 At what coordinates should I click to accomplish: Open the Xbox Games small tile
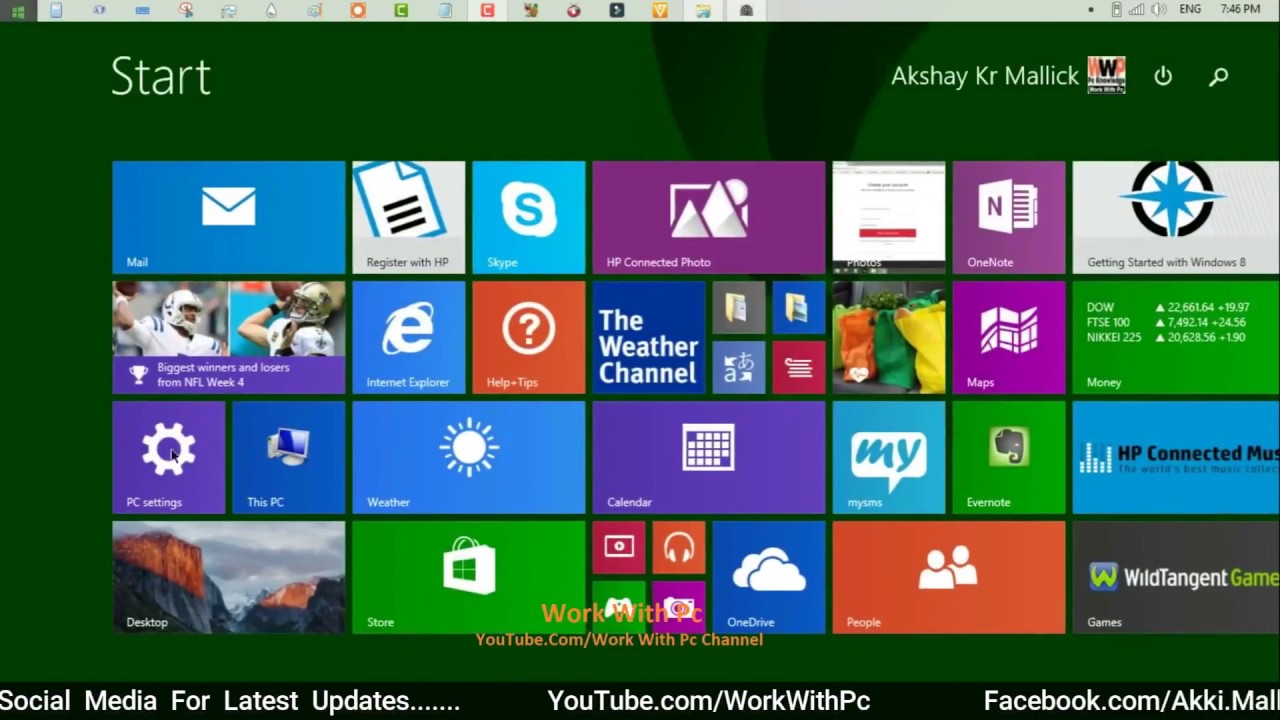click(x=618, y=607)
